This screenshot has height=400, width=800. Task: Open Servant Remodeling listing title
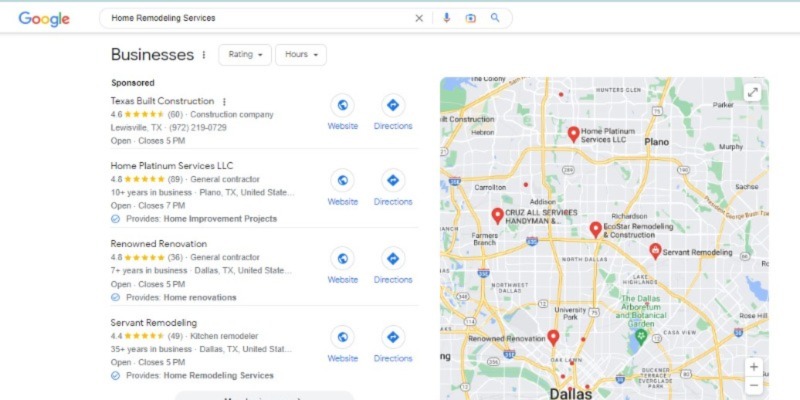point(154,322)
